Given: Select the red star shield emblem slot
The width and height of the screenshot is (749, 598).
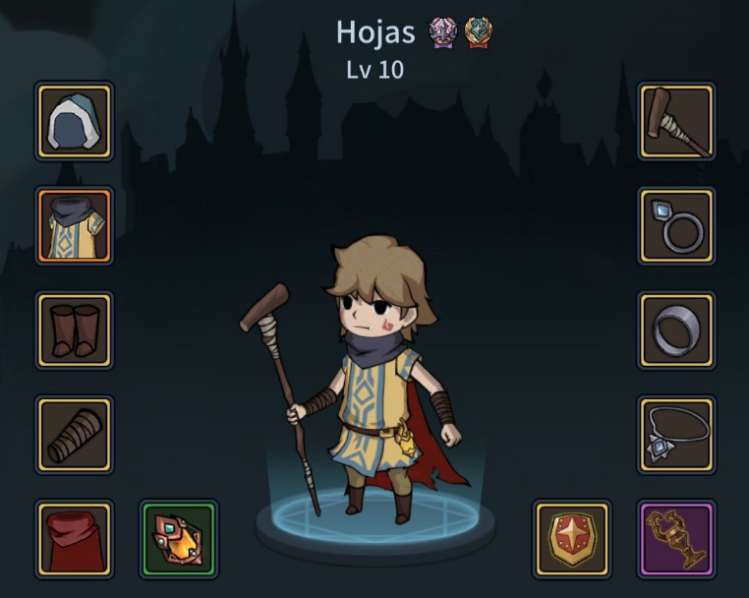Looking at the screenshot, I should [572, 539].
